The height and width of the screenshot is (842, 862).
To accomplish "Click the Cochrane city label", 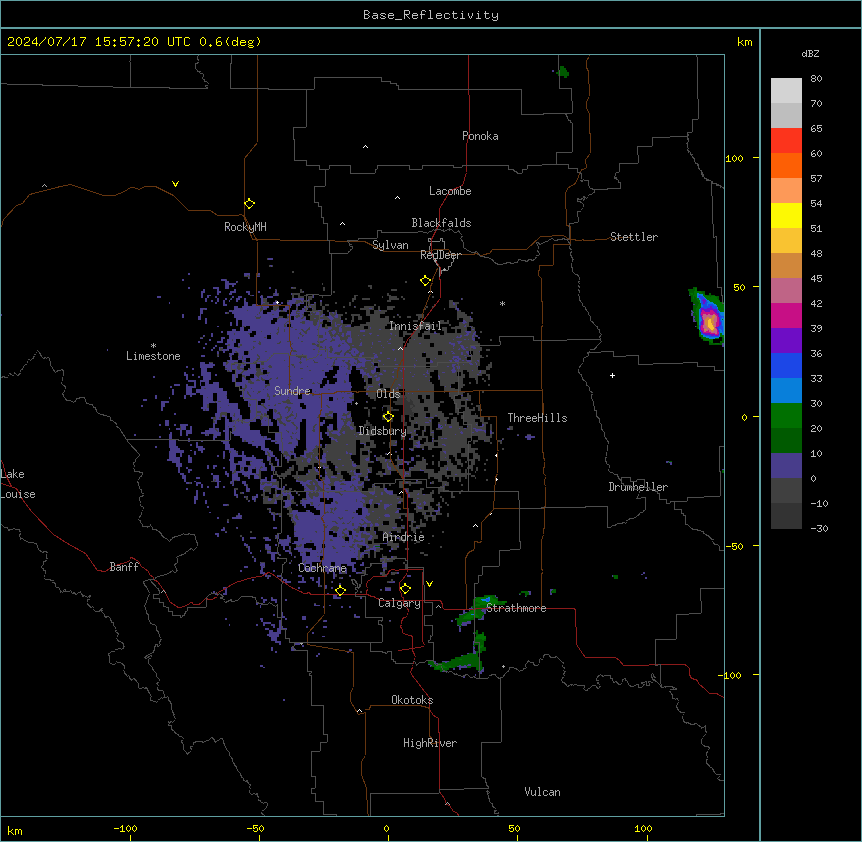I will click(x=323, y=568).
